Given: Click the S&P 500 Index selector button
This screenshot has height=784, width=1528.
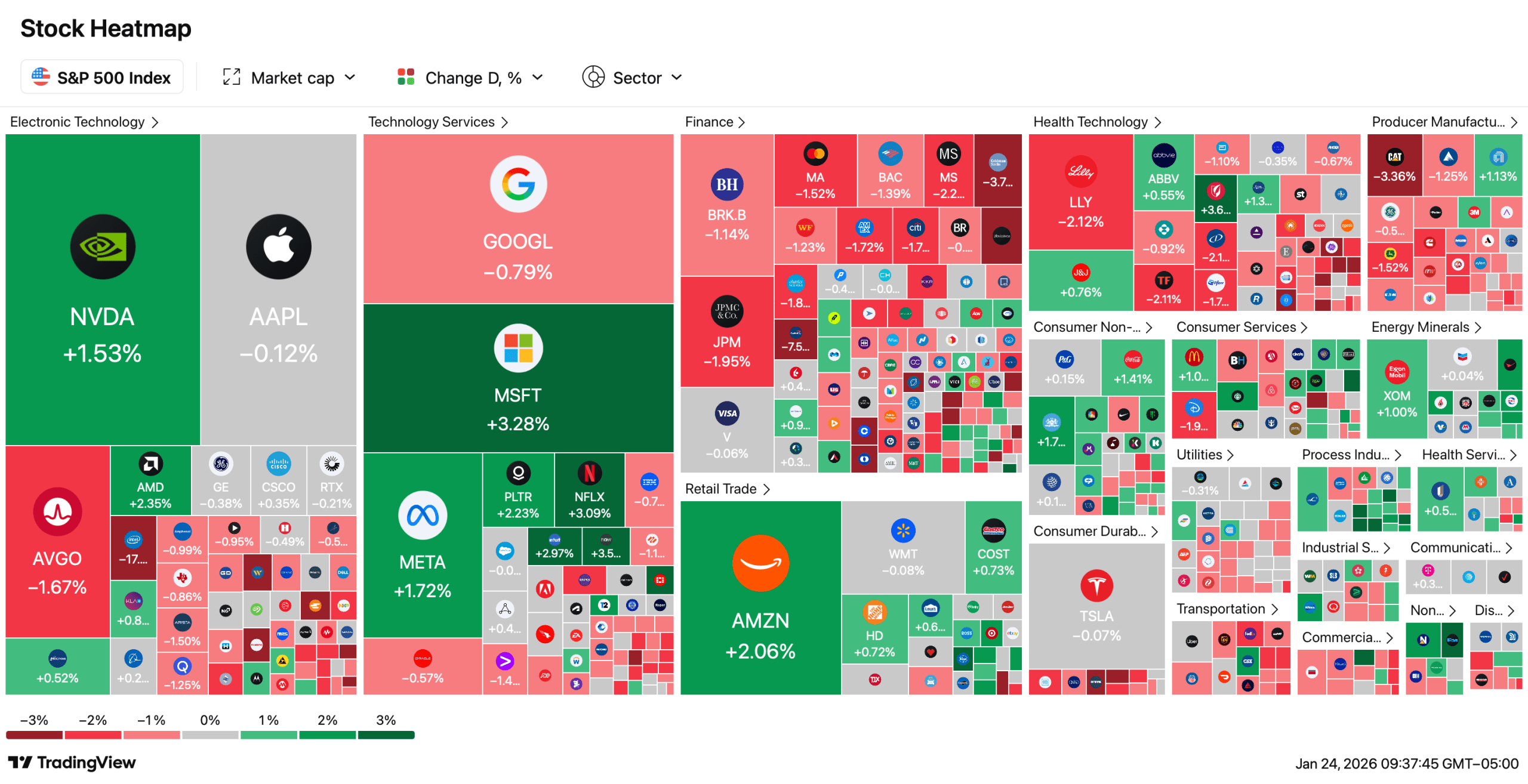Looking at the screenshot, I should (x=101, y=78).
